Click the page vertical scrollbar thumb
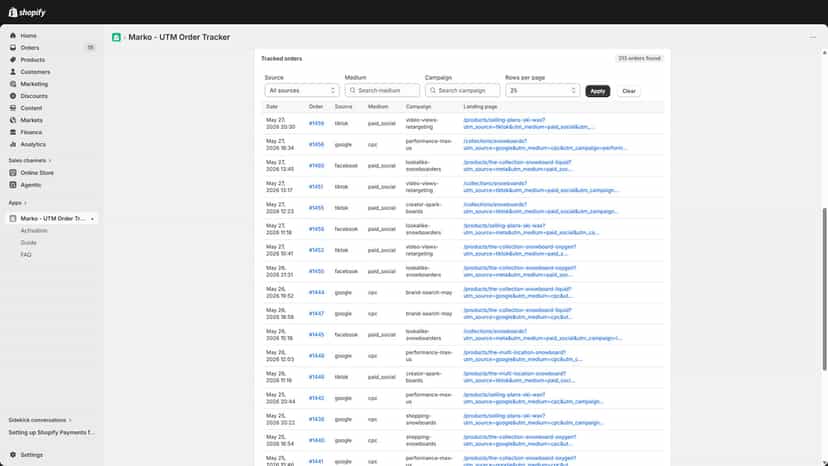Viewport: 828px width, 466px height. coord(824,289)
